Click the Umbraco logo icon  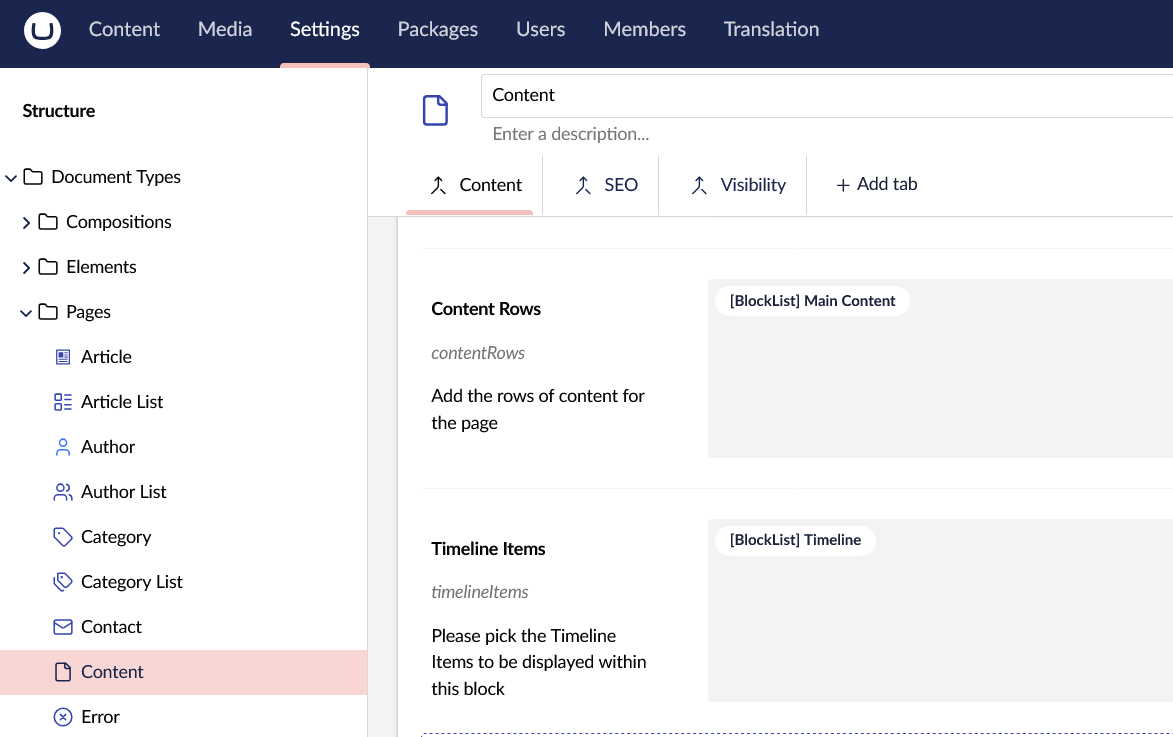41,30
